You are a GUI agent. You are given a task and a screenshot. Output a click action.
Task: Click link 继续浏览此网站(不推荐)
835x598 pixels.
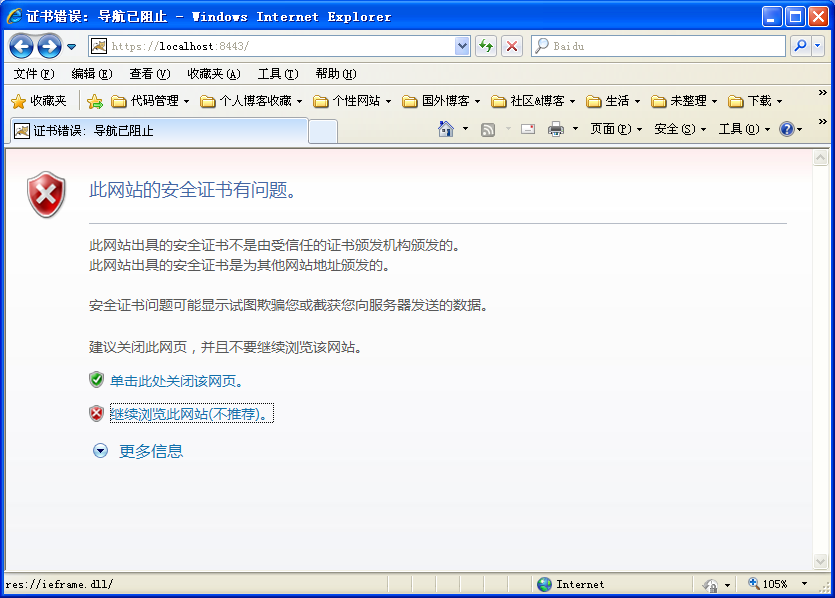pyautogui.click(x=192, y=414)
